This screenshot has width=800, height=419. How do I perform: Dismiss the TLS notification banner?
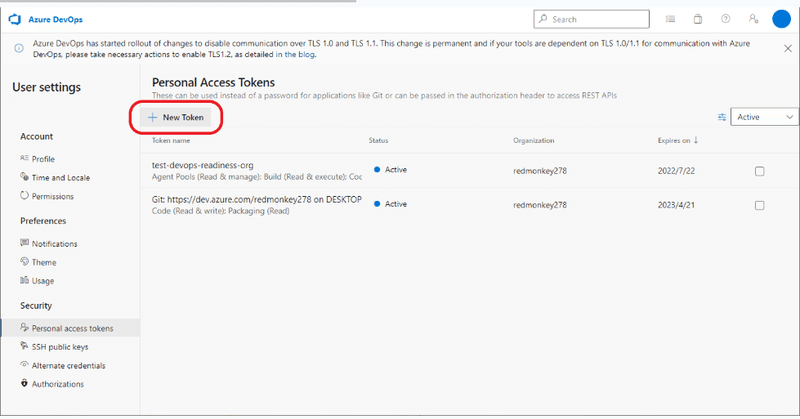(x=788, y=48)
